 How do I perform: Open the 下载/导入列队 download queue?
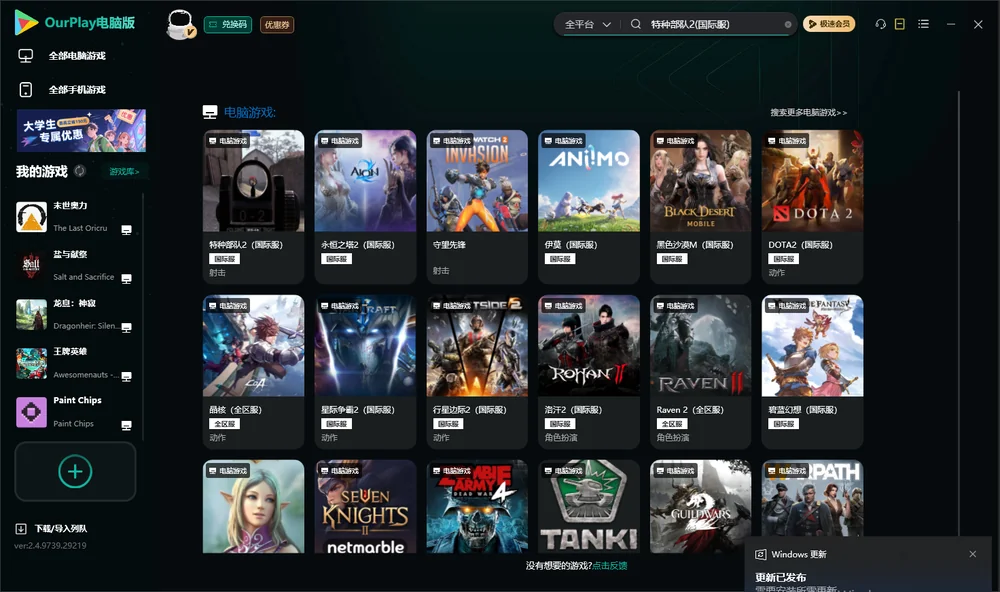(52, 528)
